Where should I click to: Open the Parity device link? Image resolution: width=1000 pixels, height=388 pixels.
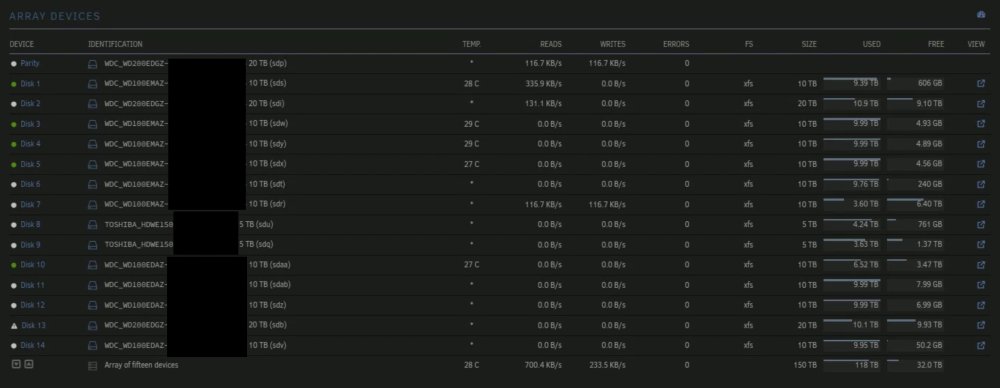[x=30, y=64]
